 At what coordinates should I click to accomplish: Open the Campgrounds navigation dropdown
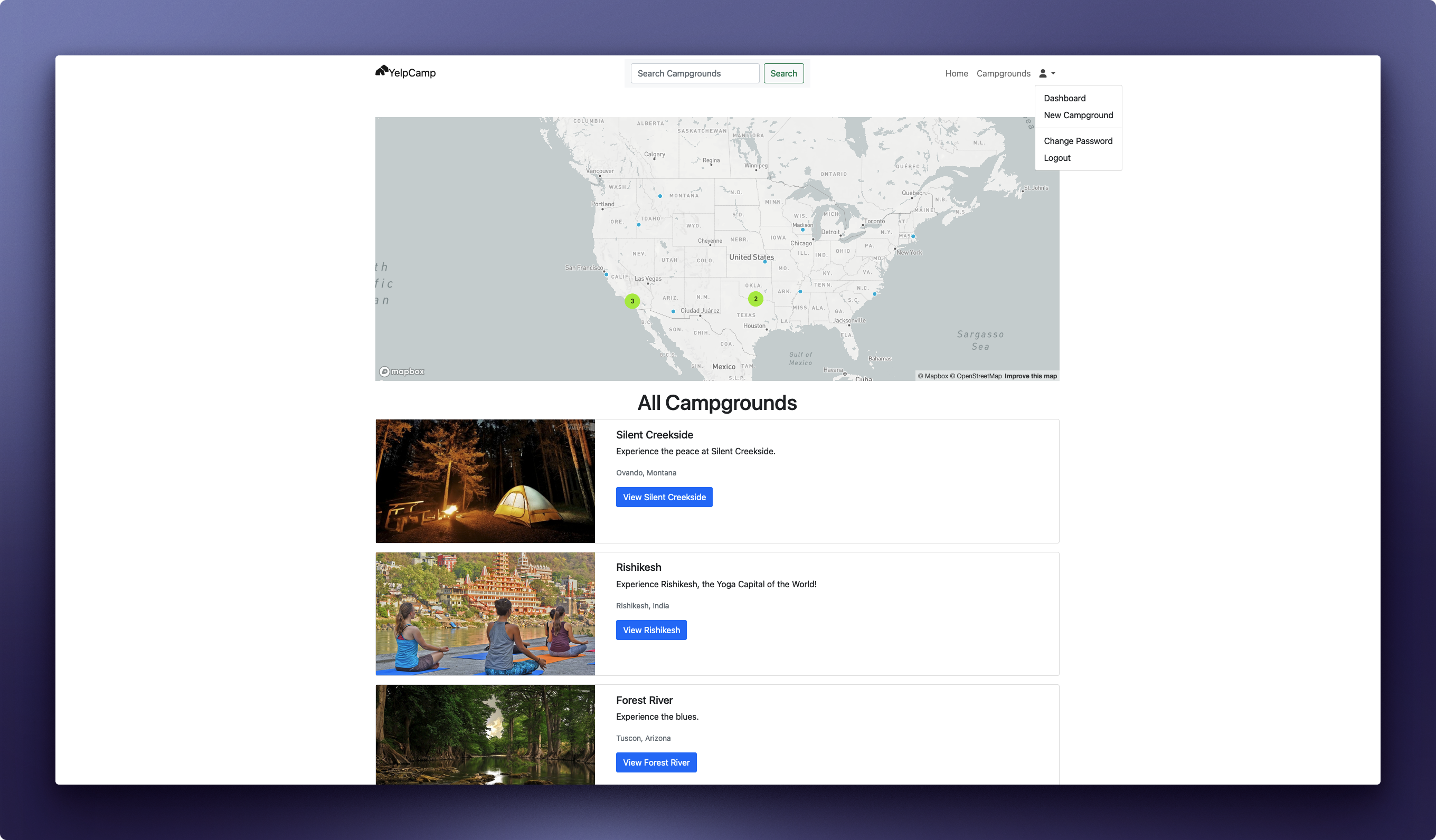(1004, 72)
